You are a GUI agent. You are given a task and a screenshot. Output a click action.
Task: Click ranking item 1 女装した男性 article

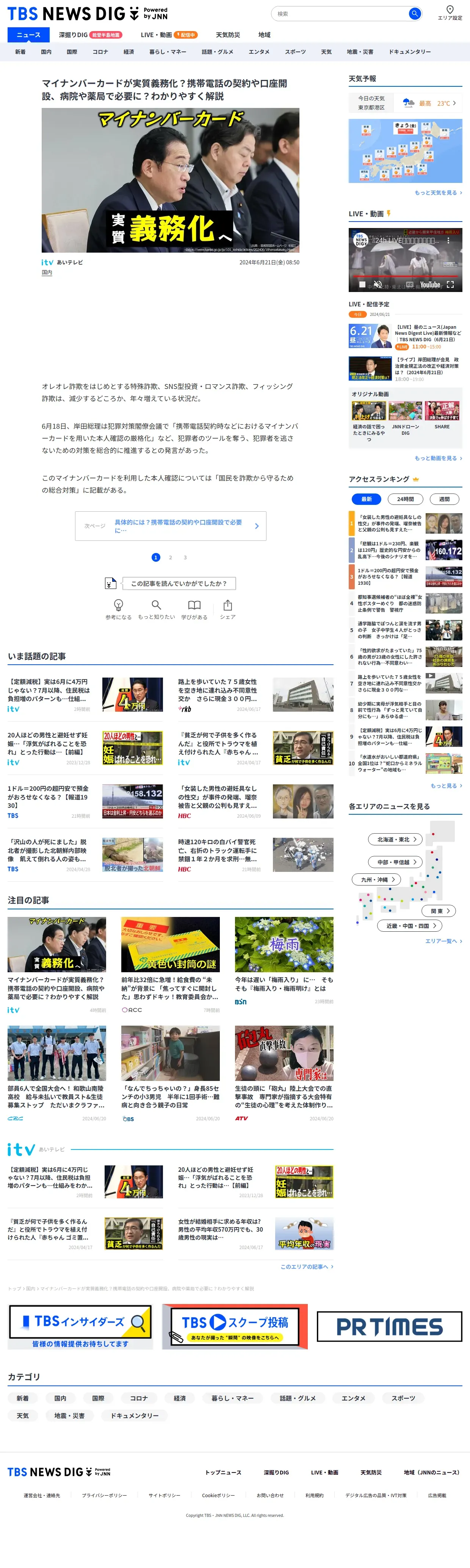tap(406, 523)
